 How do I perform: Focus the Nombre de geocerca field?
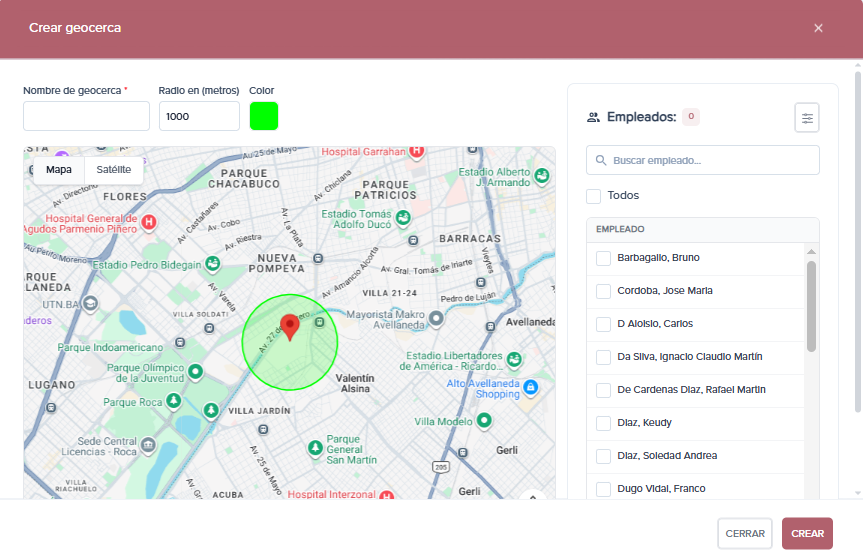coord(86,116)
